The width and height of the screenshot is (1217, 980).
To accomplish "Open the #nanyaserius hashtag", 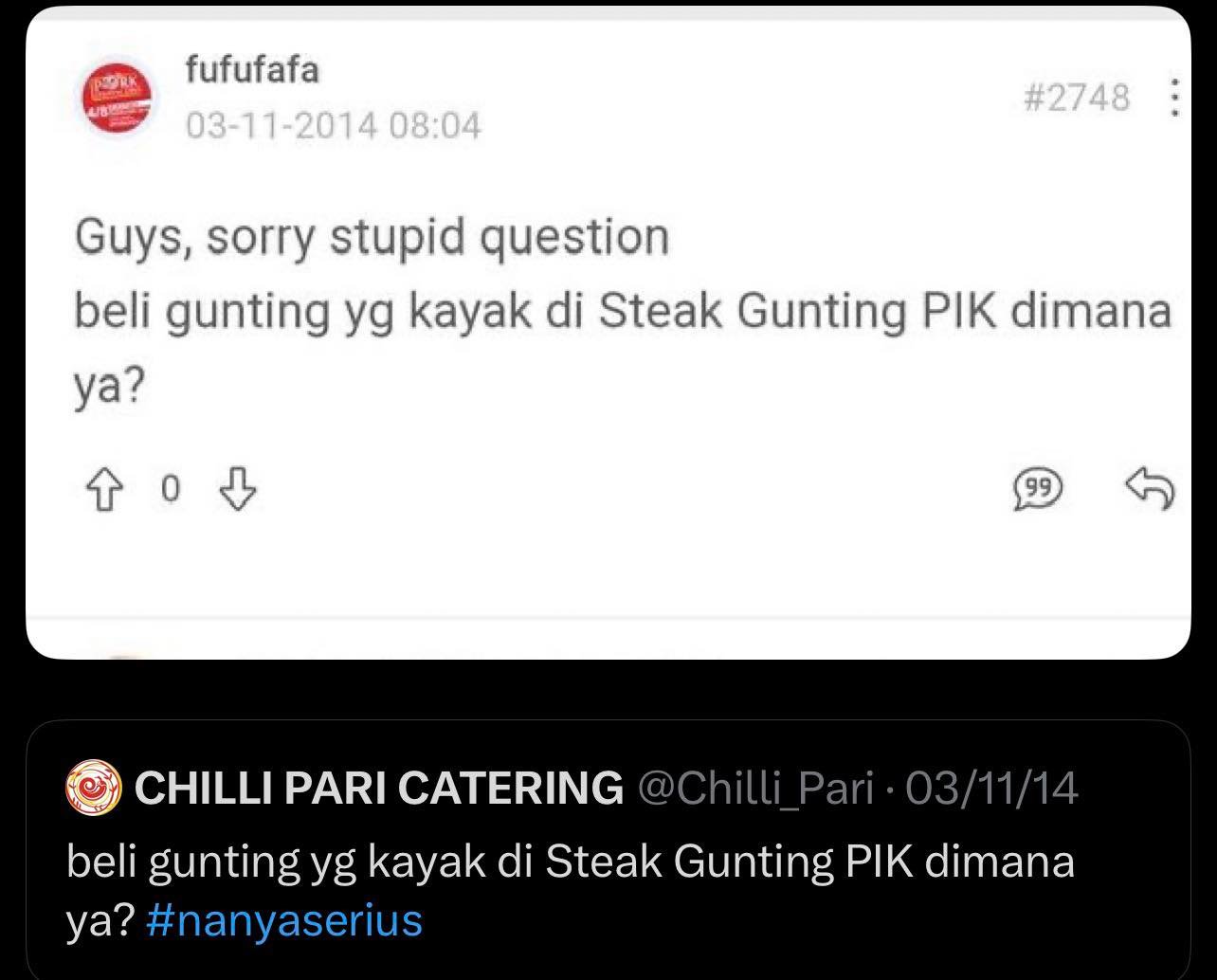I will [285, 919].
